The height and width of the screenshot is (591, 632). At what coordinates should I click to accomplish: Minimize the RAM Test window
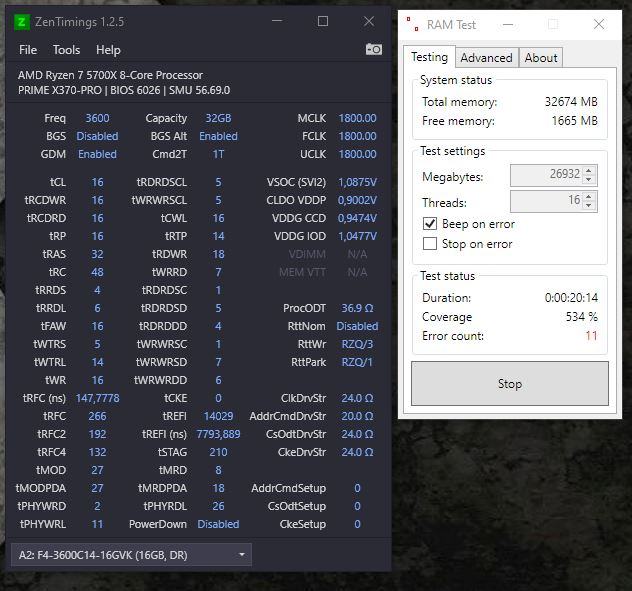(508, 25)
